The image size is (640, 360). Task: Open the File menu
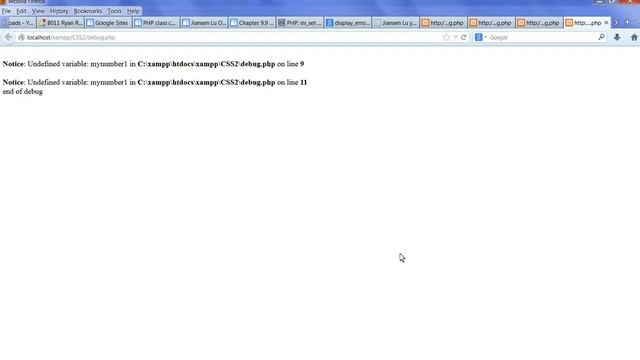[6, 11]
